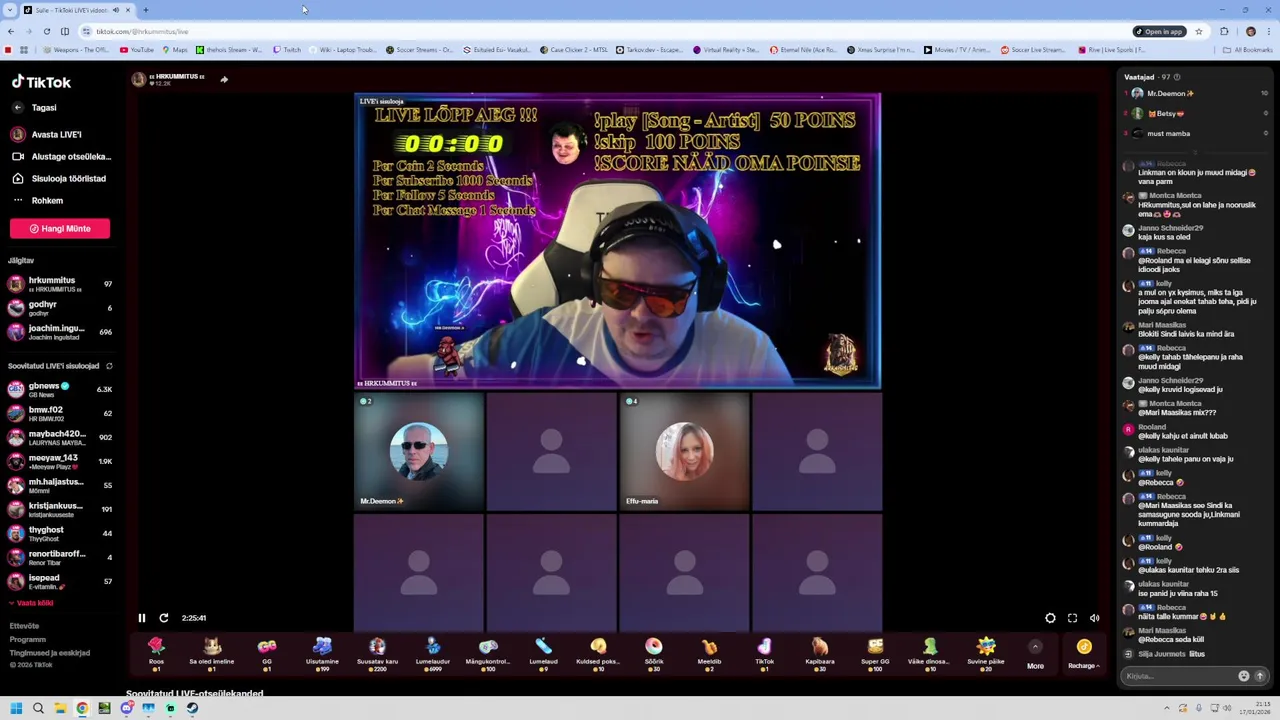Send the Uisutamine gift
Image resolution: width=1280 pixels, height=720 pixels.
click(322, 654)
